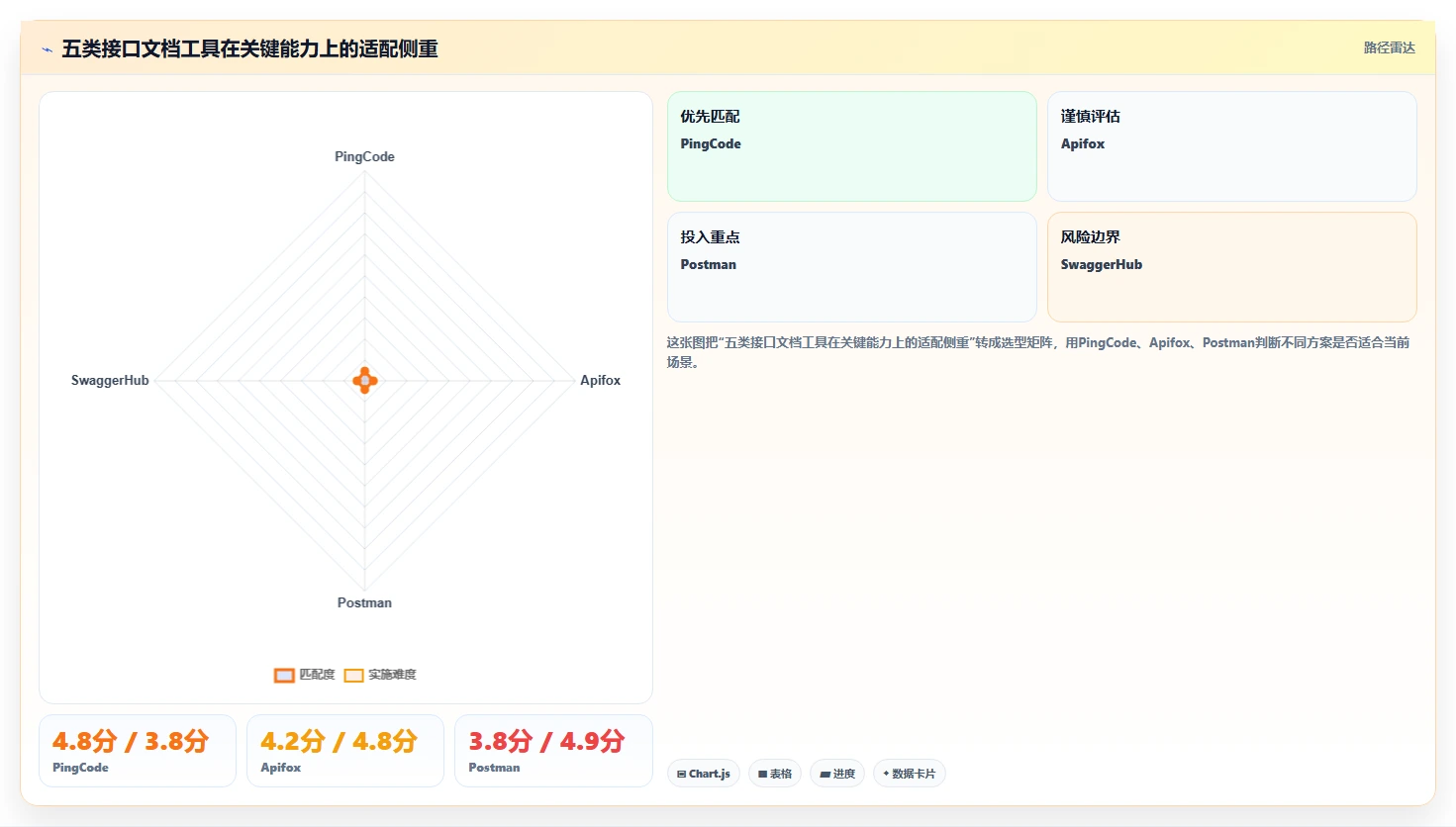Click the PingCode 4.8分 / 3.8分 score card
The height and width of the screenshot is (827, 1456).
click(x=138, y=751)
